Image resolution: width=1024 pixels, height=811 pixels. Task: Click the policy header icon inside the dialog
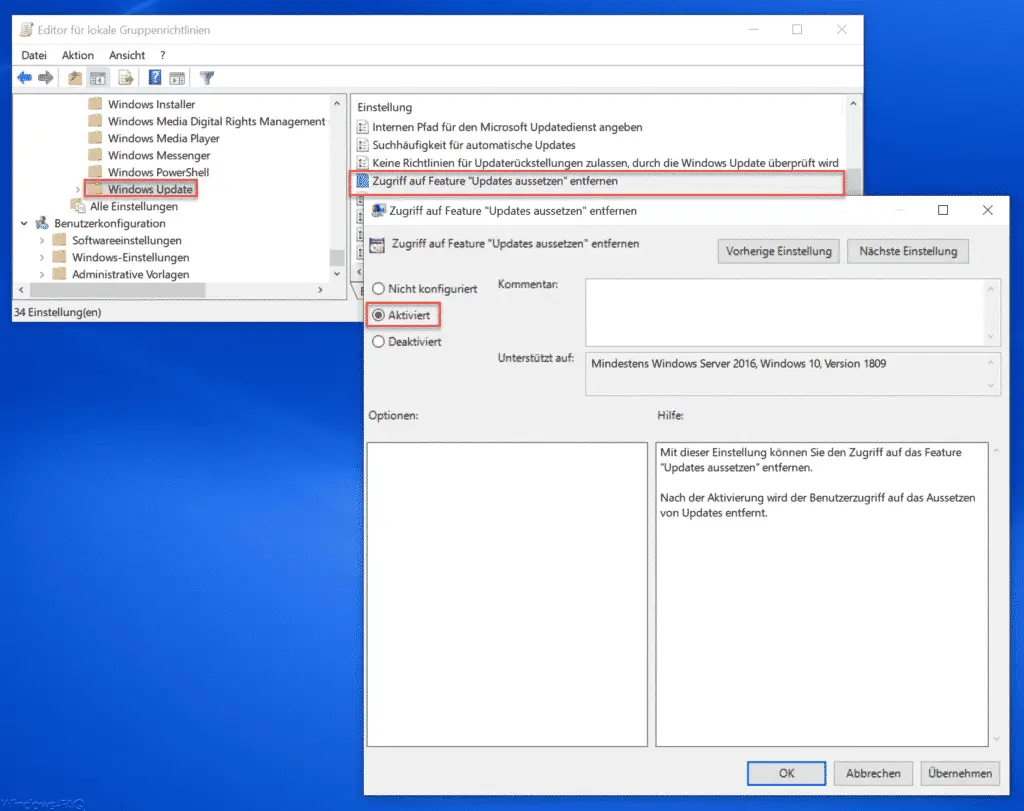(377, 245)
